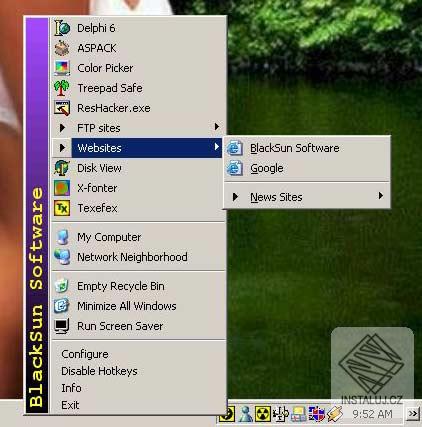Click the ResHacker.exe icon
422x427 pixels.
[62, 108]
